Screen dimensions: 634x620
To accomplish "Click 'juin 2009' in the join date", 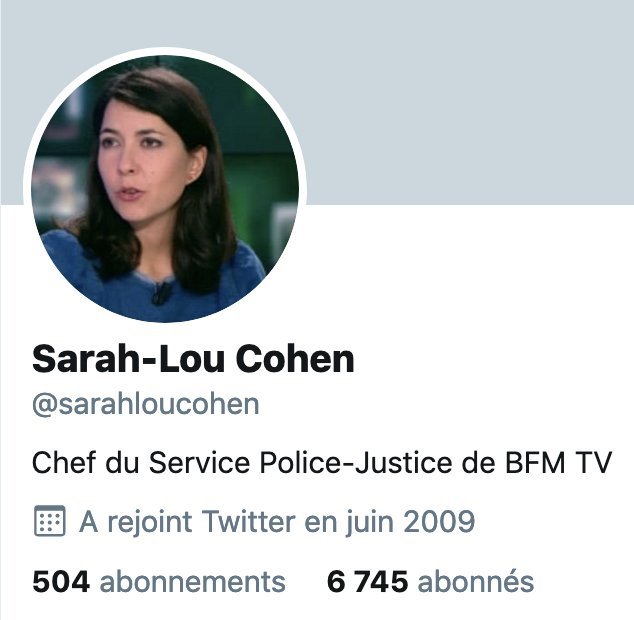I will (410, 522).
